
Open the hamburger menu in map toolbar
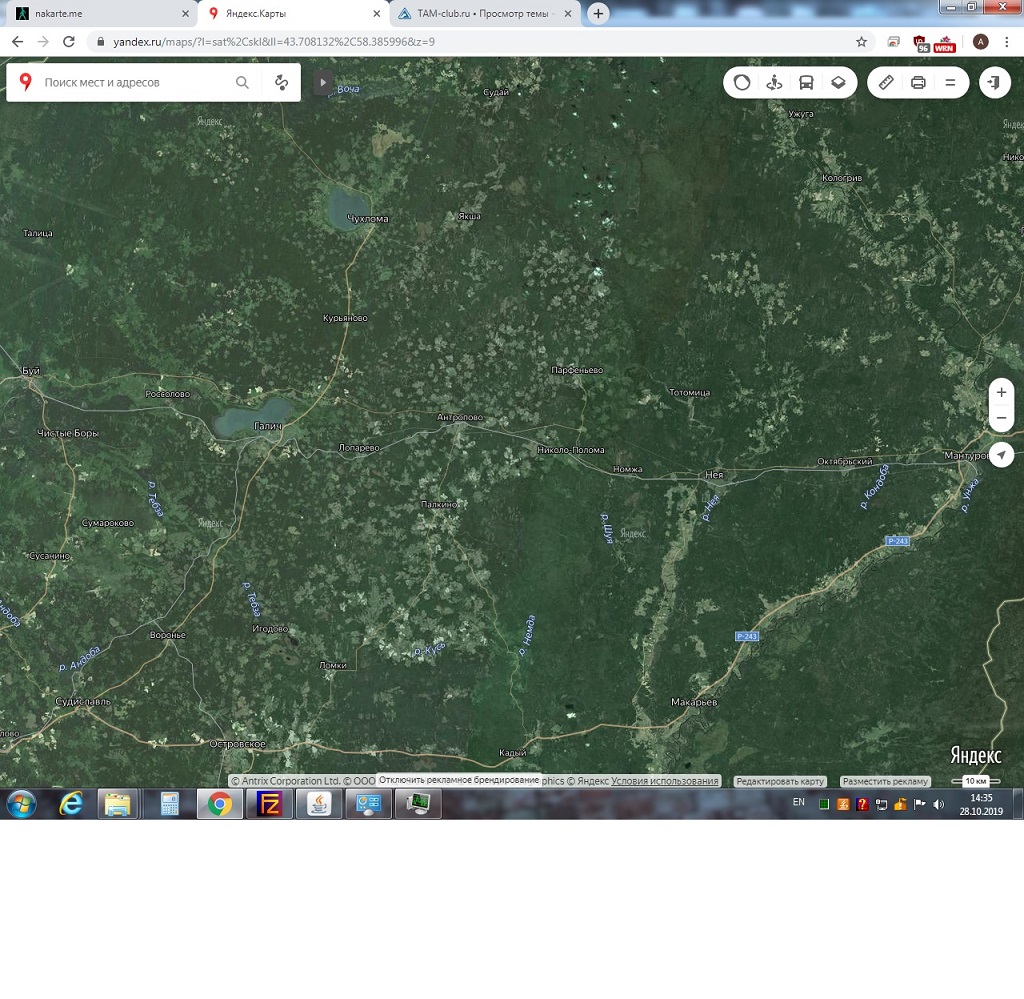click(x=950, y=83)
